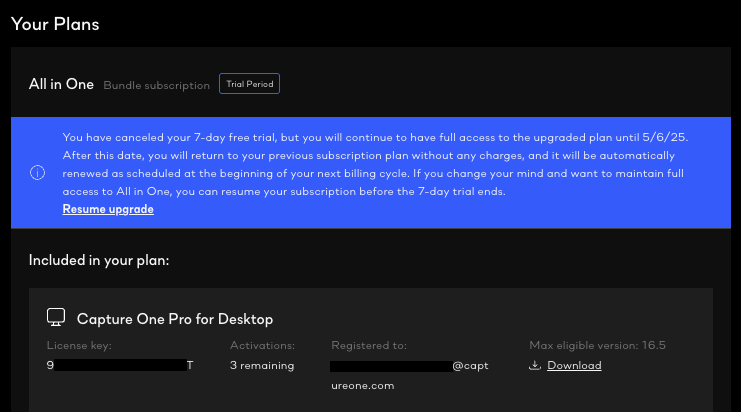Click the Resume upgrade link

pos(108,209)
